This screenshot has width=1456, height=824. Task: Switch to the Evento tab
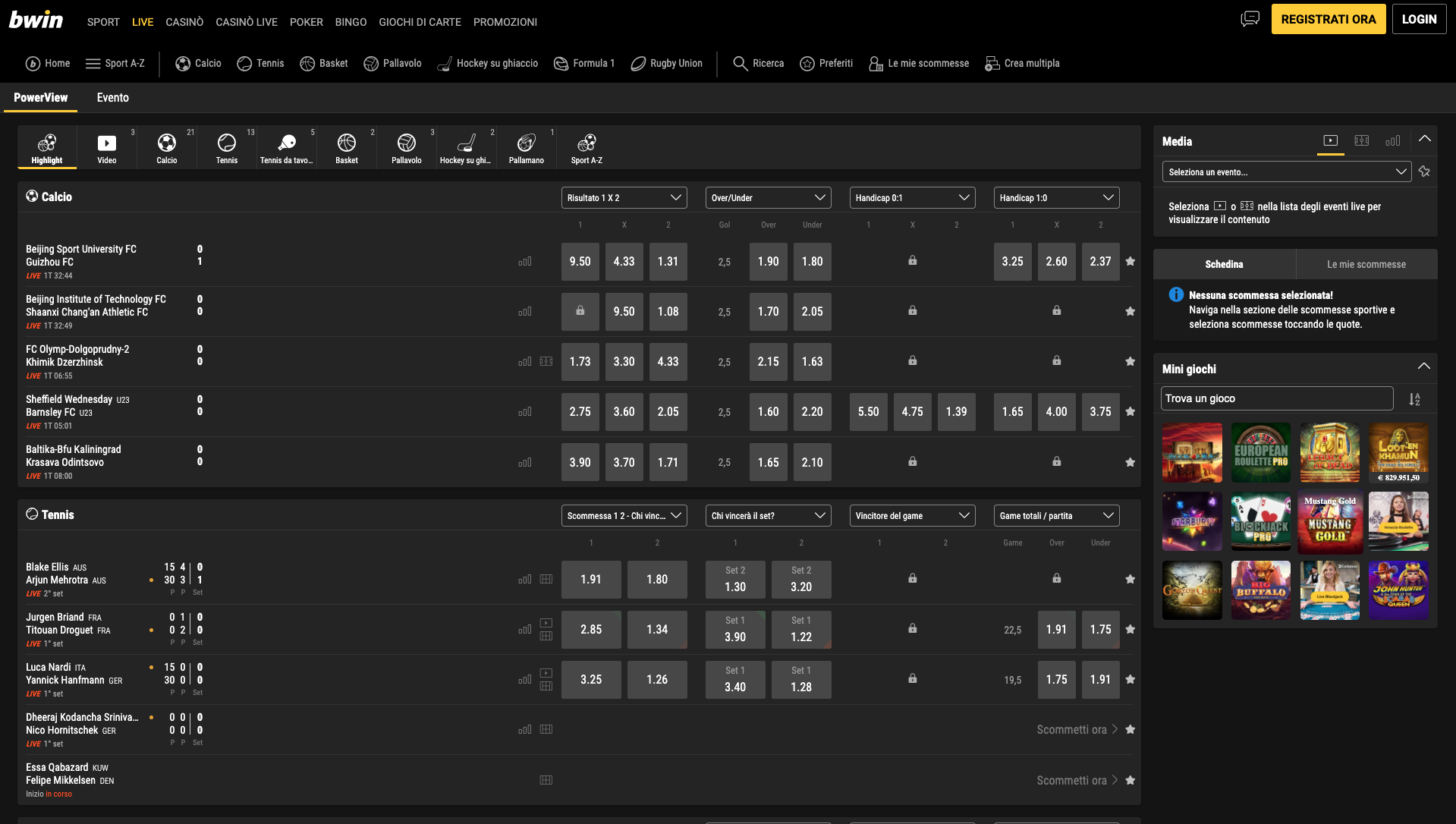coord(112,98)
